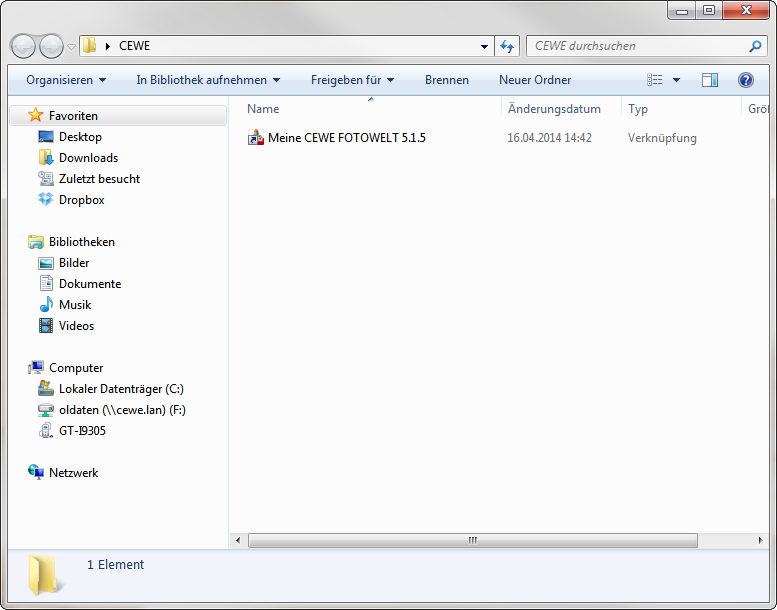Click the Verknüpfung type cell
The height and width of the screenshot is (610, 777).
coord(662,138)
